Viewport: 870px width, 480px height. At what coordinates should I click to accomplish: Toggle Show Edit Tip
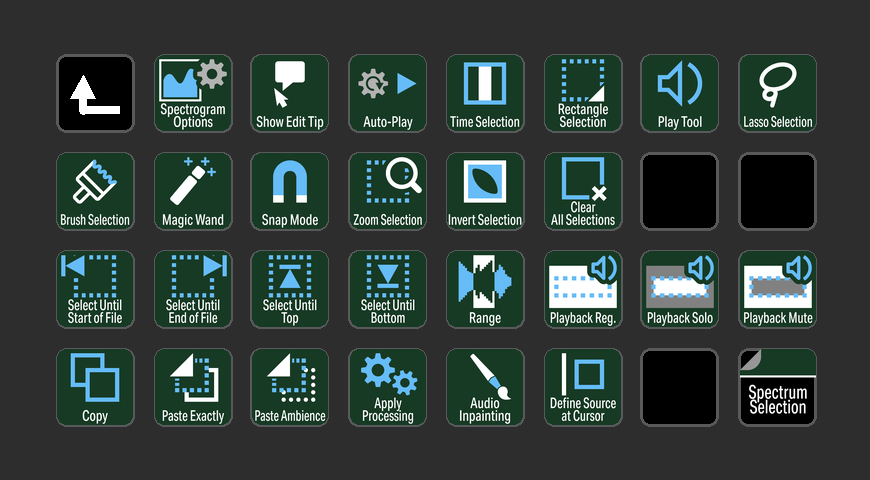290,93
